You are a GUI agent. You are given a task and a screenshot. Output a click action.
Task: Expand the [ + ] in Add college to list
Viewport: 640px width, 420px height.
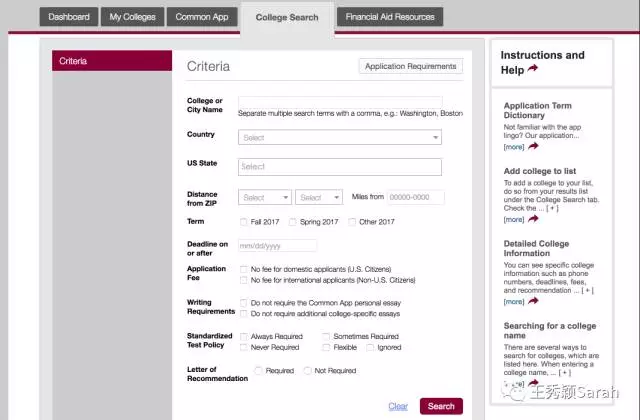552,208
